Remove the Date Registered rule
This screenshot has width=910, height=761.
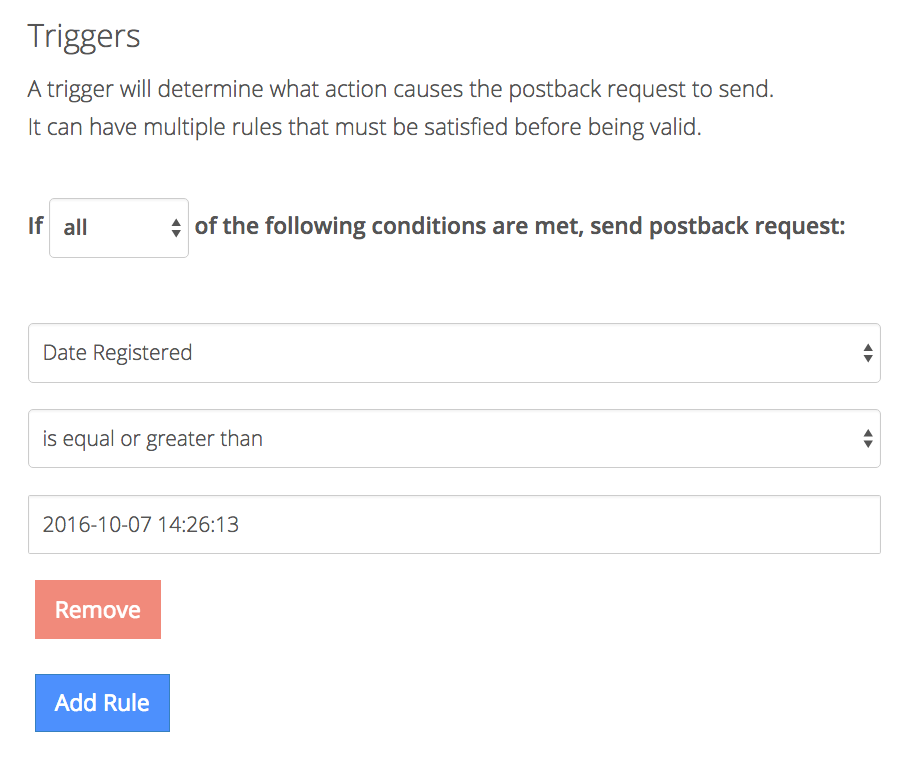pos(98,610)
